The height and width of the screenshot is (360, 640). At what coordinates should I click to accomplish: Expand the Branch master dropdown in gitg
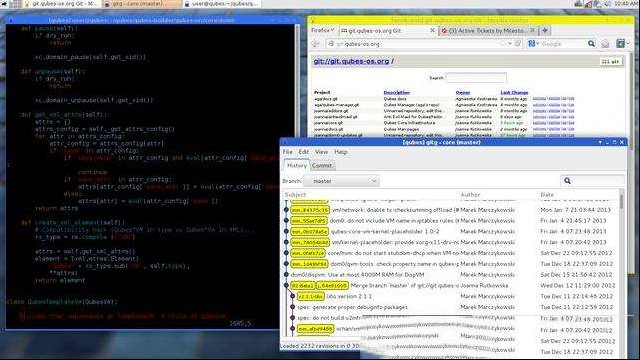coord(341,181)
